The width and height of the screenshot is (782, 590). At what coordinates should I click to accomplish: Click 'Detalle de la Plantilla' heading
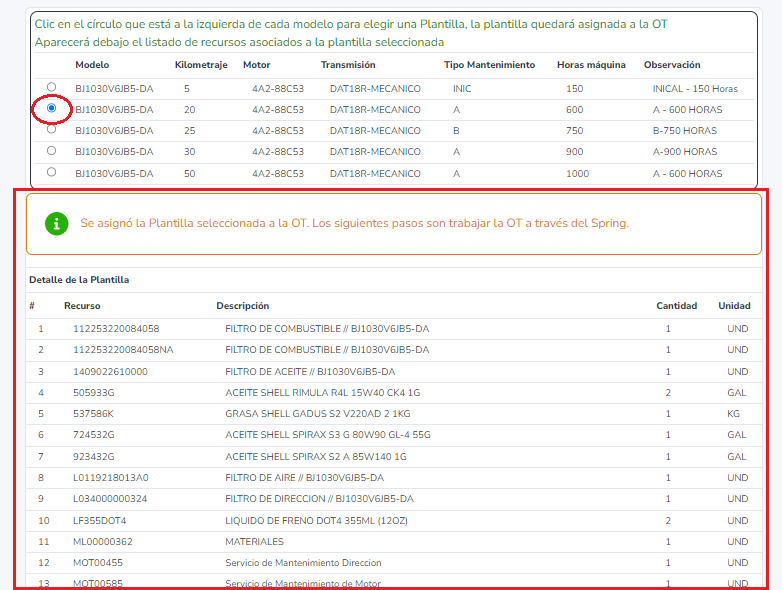(x=79, y=280)
